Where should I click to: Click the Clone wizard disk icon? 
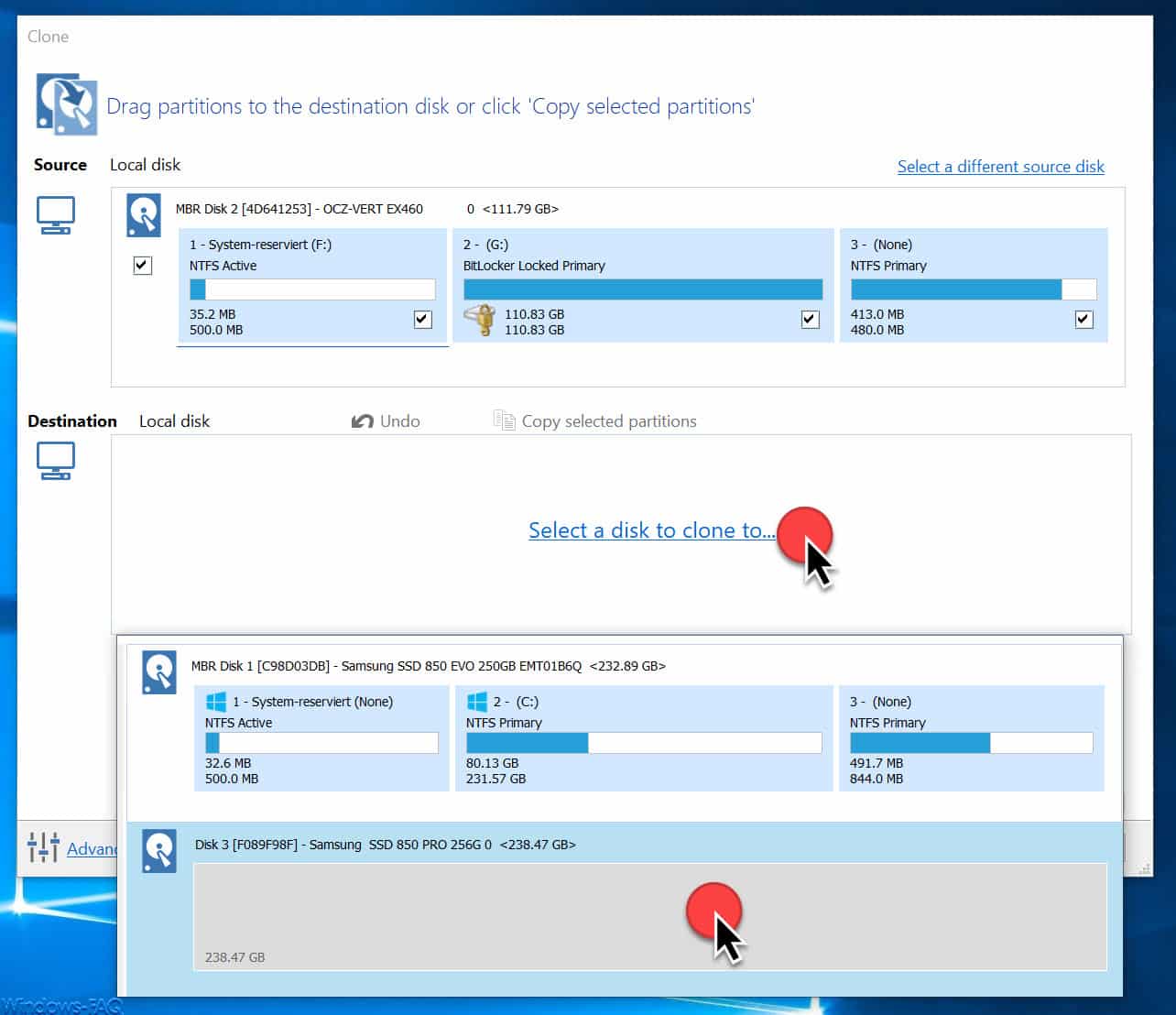[67, 104]
